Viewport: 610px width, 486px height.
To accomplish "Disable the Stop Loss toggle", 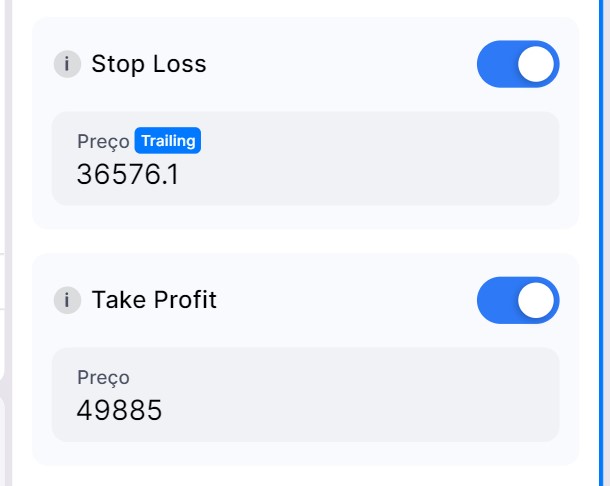I will click(518, 64).
